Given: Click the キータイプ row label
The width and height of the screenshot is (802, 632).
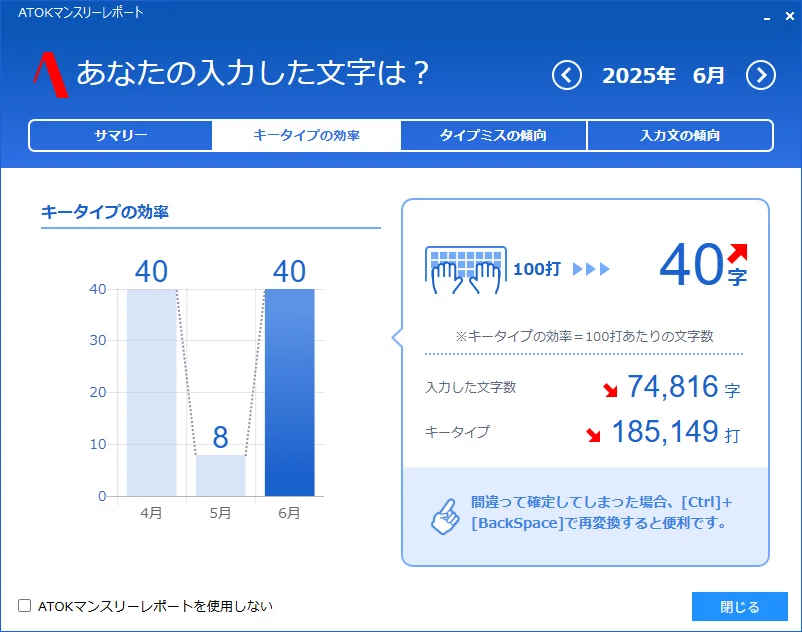Looking at the screenshot, I should [457, 432].
